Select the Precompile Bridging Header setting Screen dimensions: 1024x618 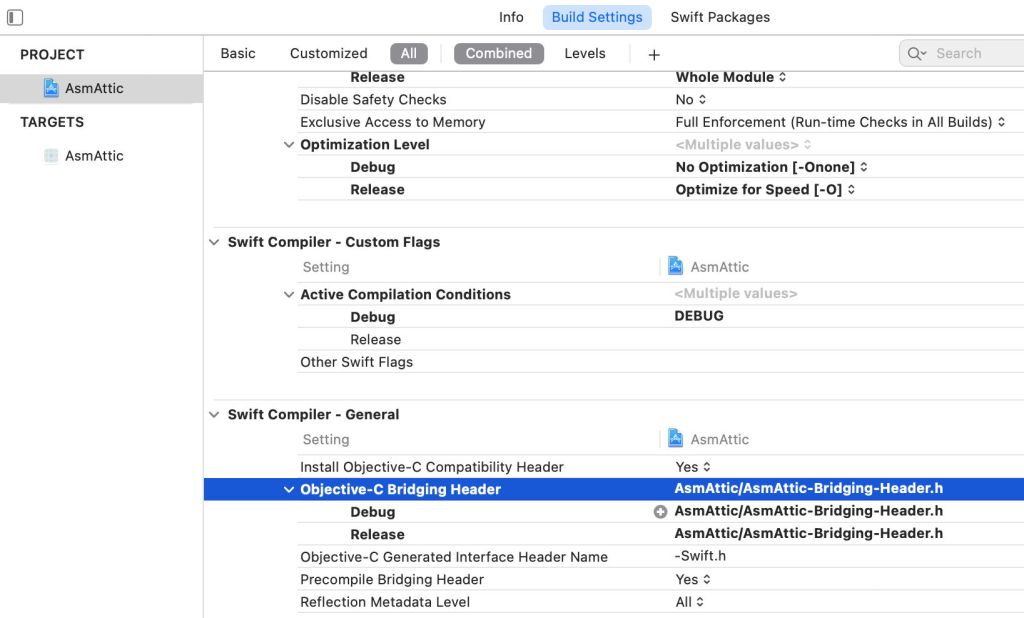(392, 579)
